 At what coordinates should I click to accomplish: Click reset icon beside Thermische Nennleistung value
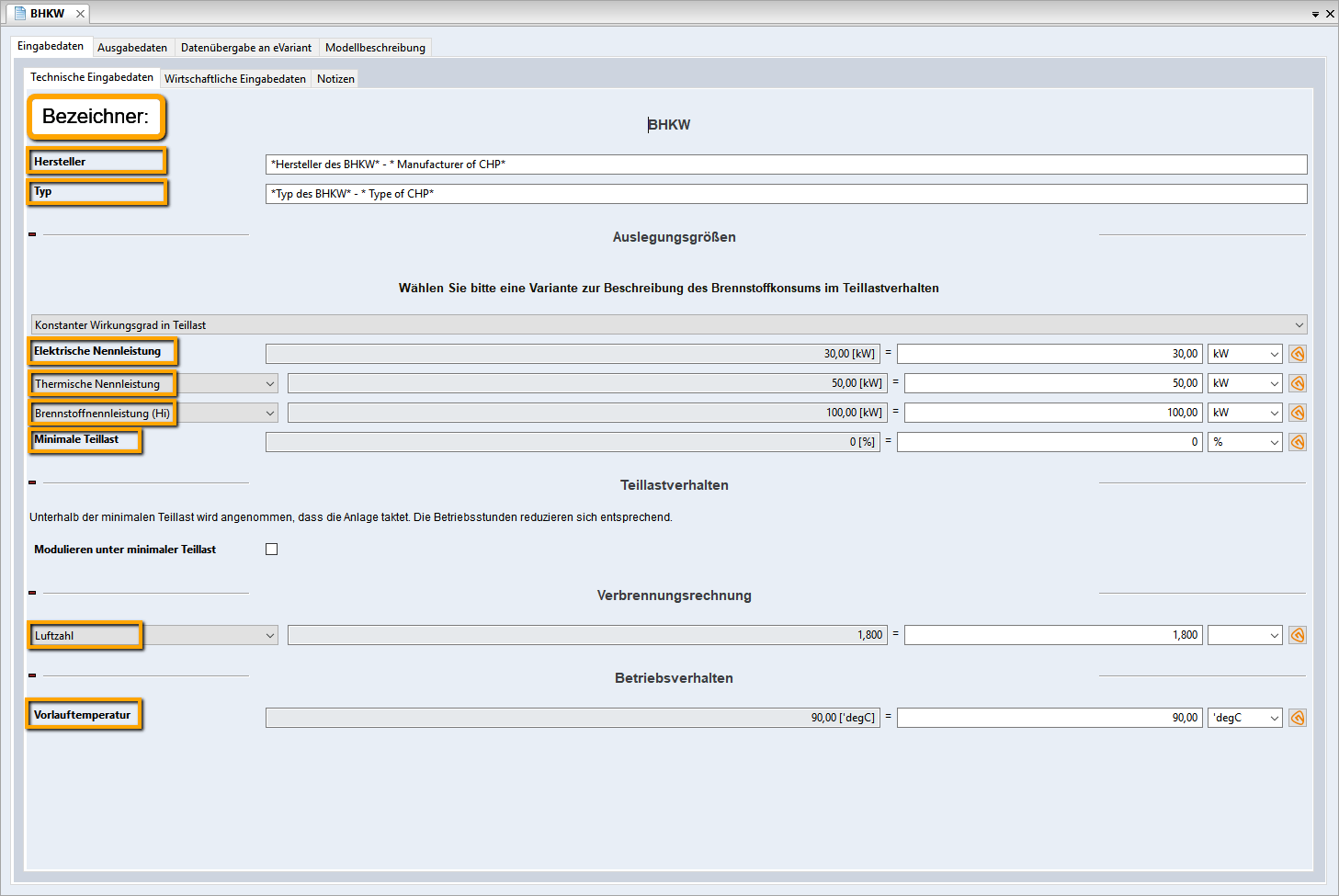tap(1297, 383)
